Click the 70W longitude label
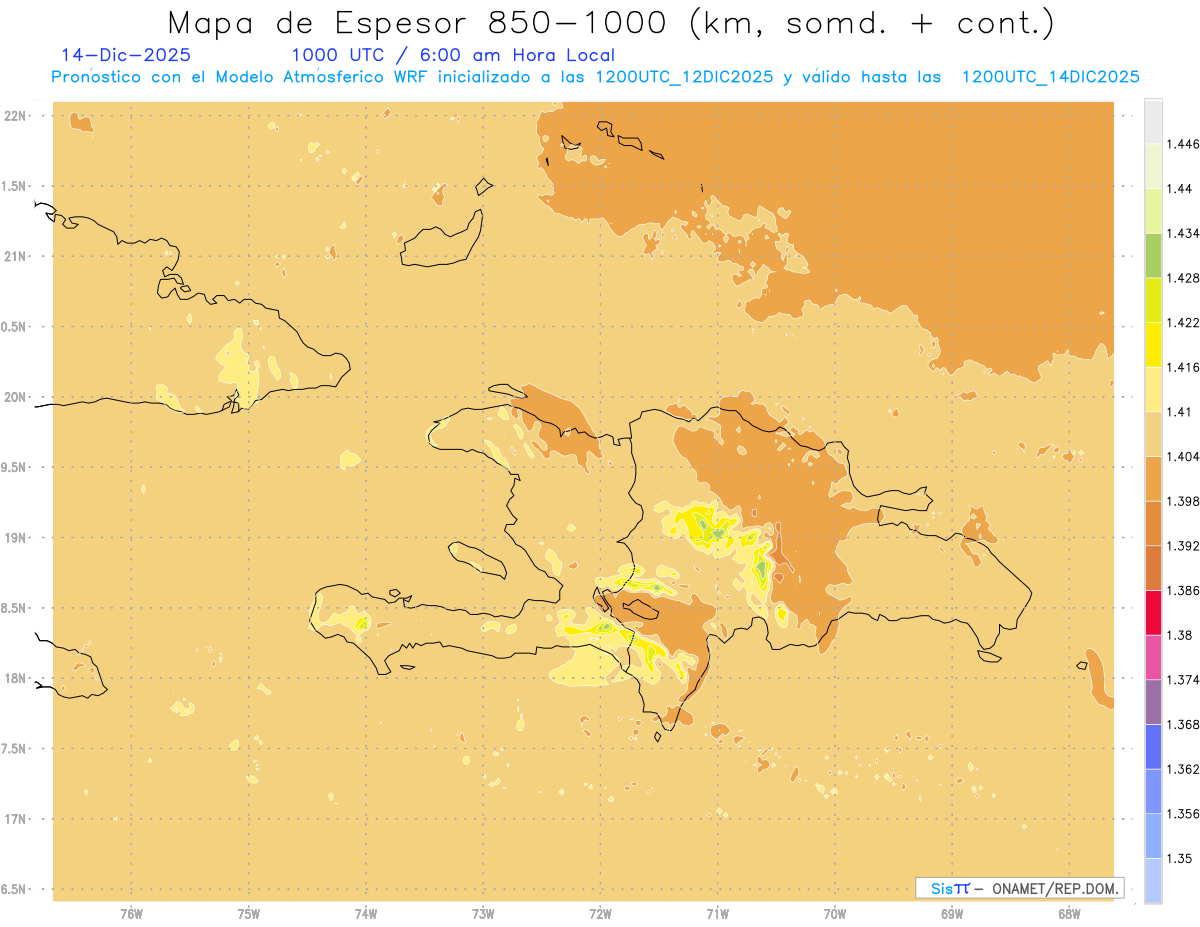This screenshot has height=927, width=1200. [835, 914]
